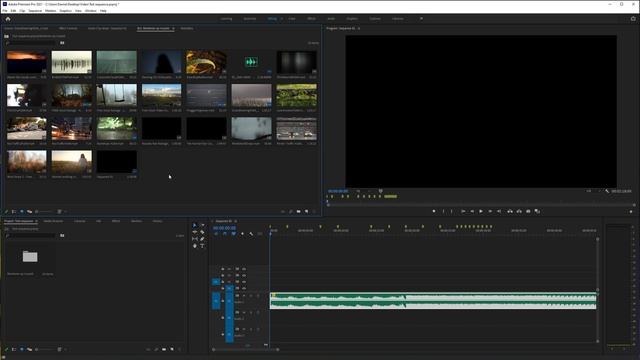Switch to the Color workspace

[x=292, y=19]
